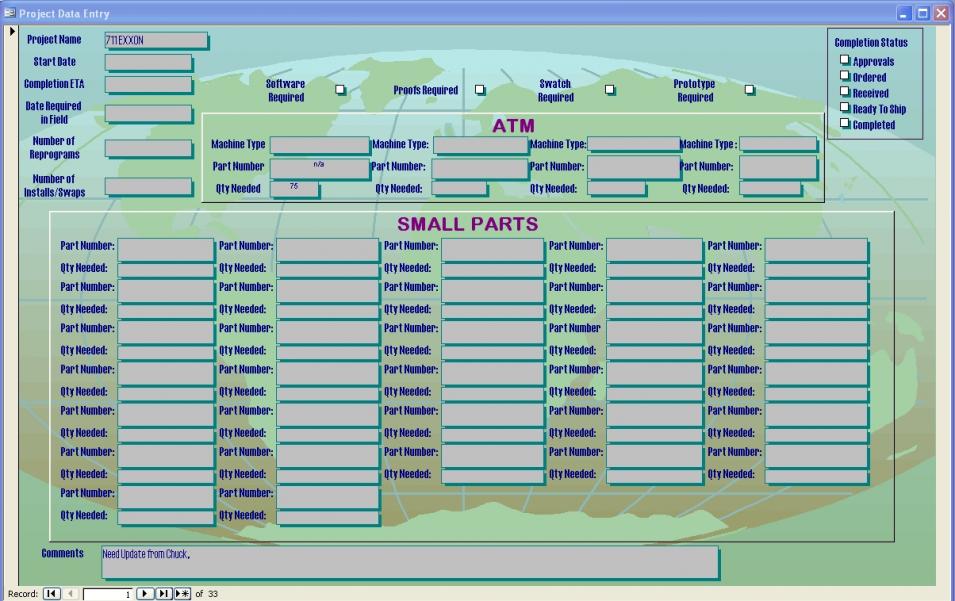This screenshot has height=601, width=955.
Task: Click the Comments text box
Action: (x=410, y=561)
